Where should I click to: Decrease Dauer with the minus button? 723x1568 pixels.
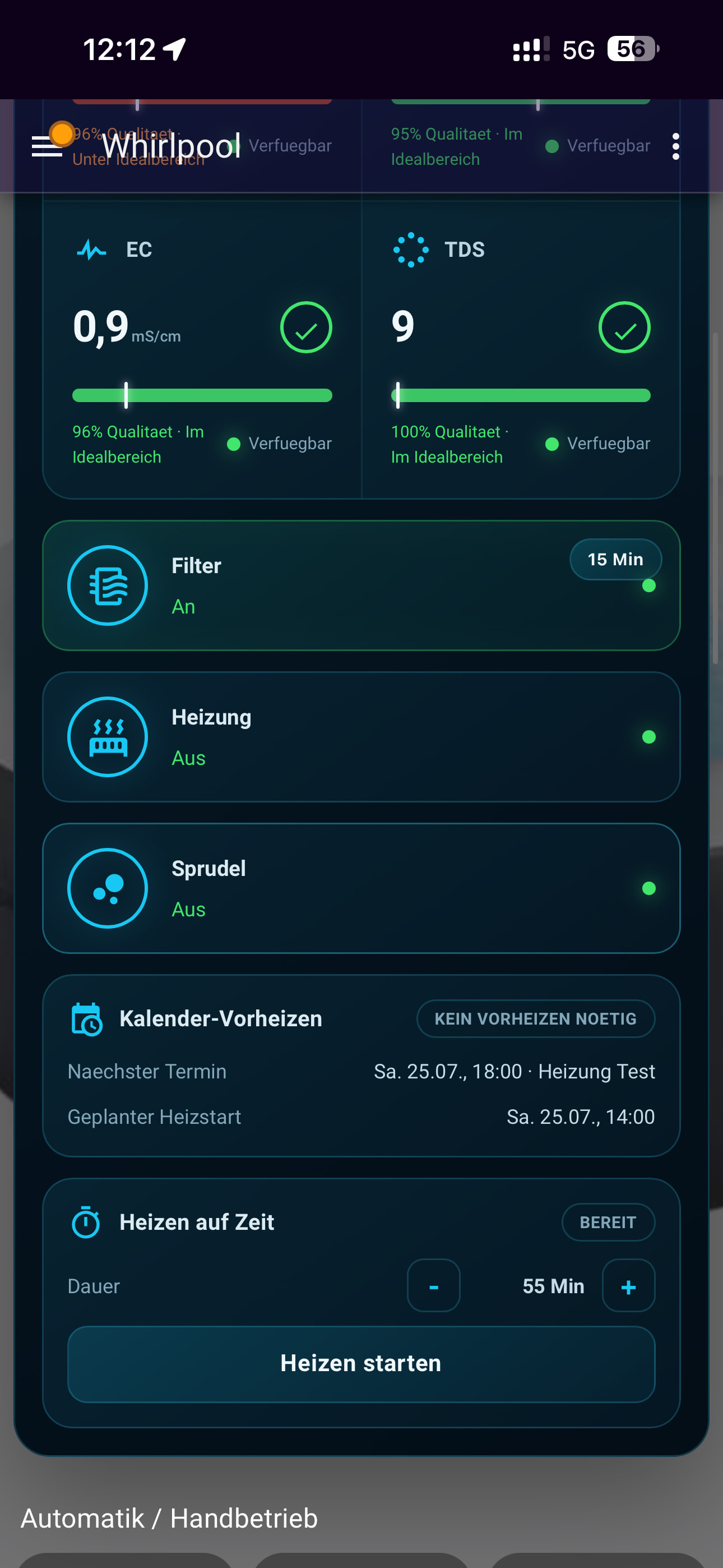coord(434,1285)
